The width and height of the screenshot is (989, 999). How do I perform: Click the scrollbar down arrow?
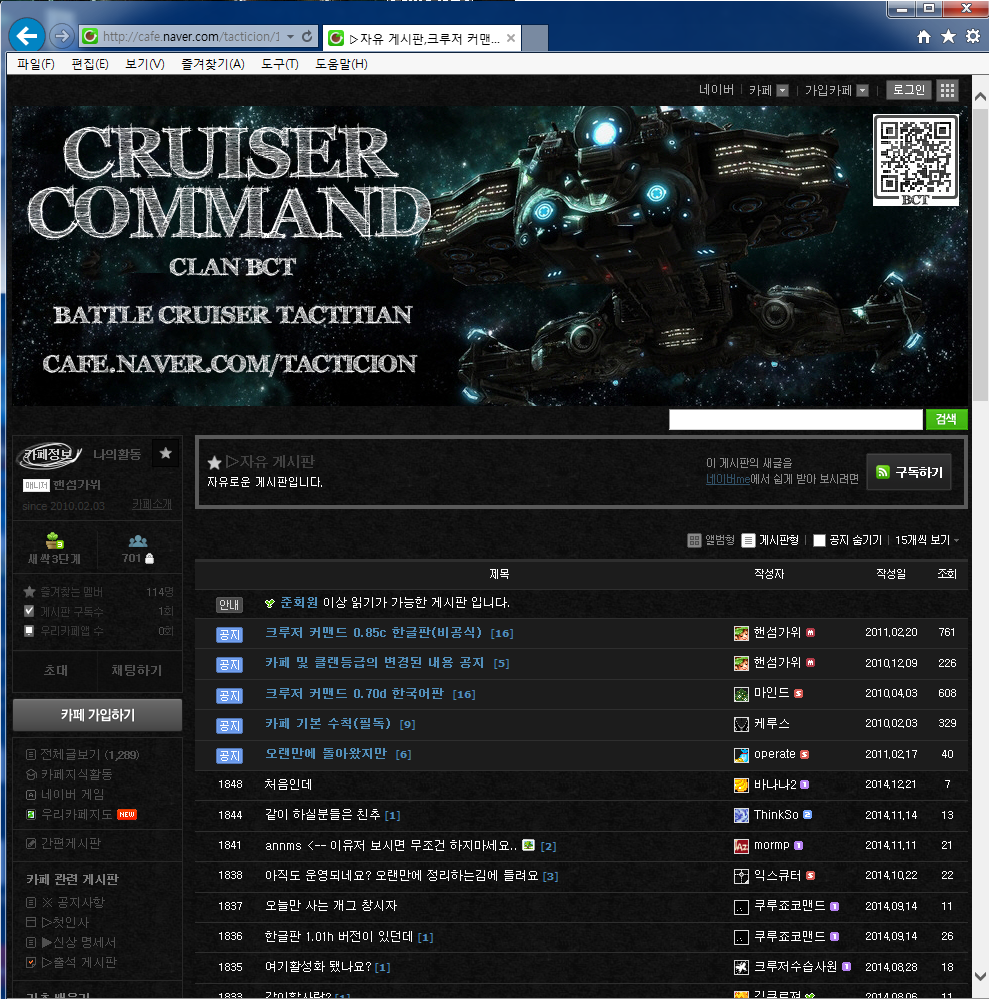980,977
